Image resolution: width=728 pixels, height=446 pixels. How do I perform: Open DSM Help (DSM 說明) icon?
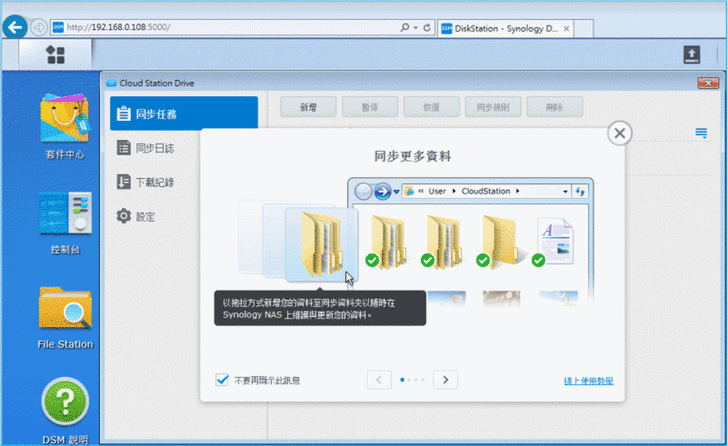point(65,411)
